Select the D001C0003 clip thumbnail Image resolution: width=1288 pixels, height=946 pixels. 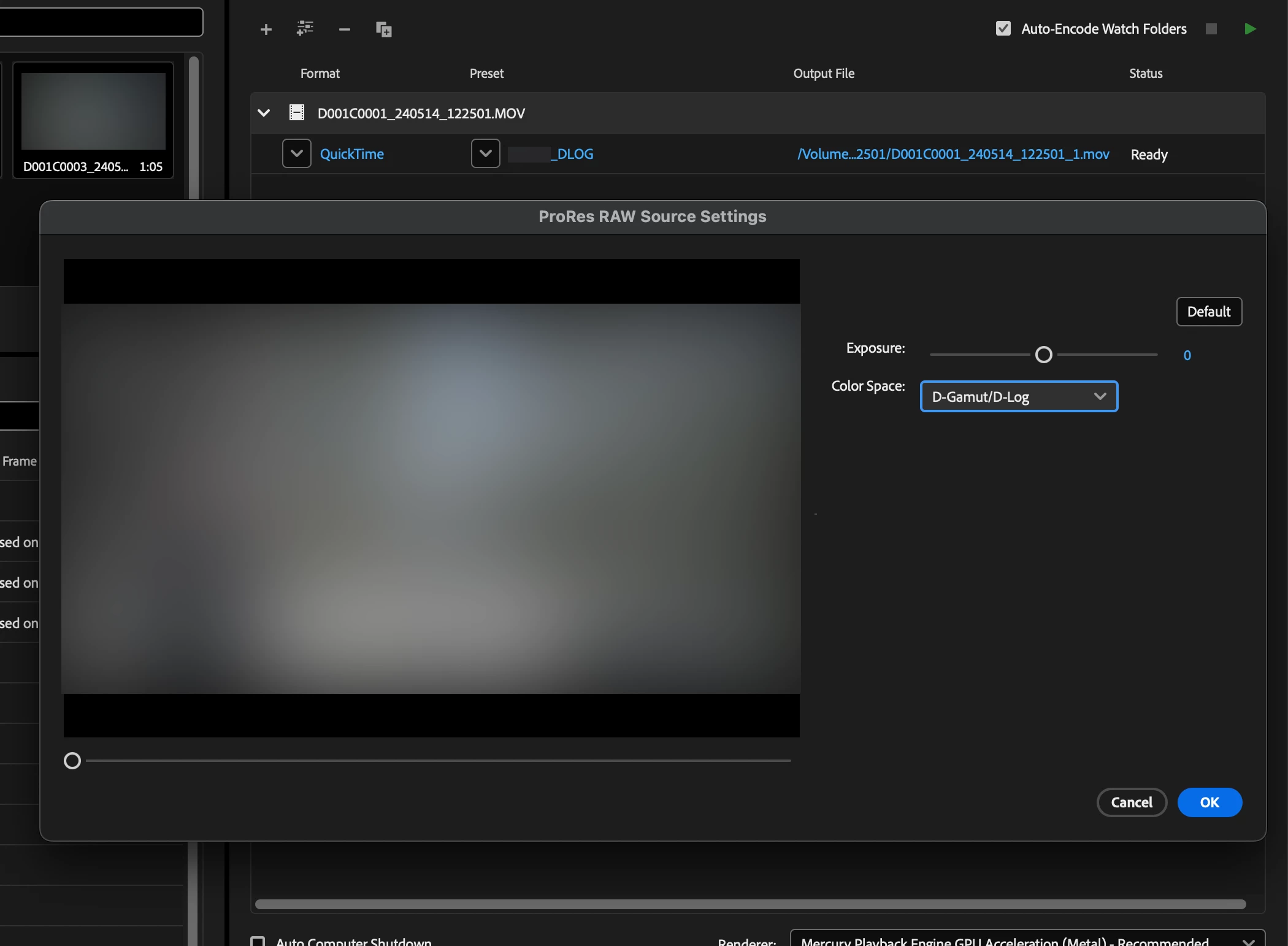93,112
